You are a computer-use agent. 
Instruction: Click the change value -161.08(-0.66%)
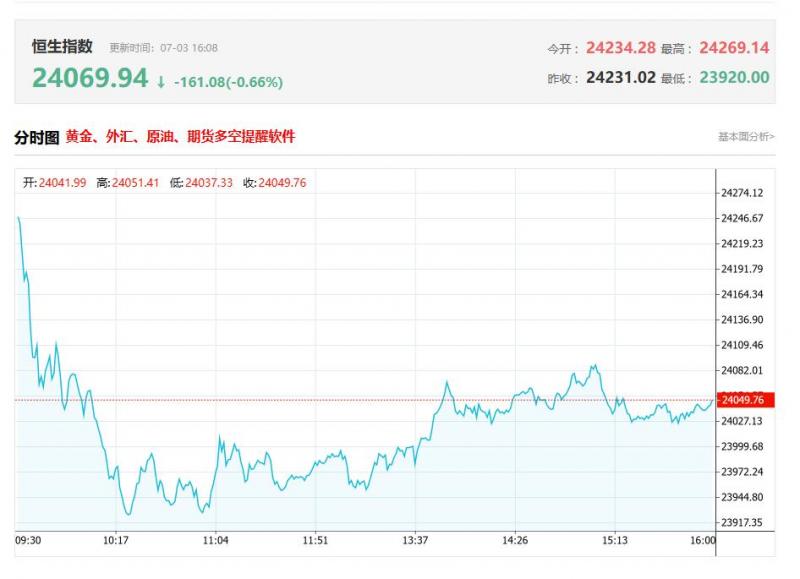click(229, 82)
